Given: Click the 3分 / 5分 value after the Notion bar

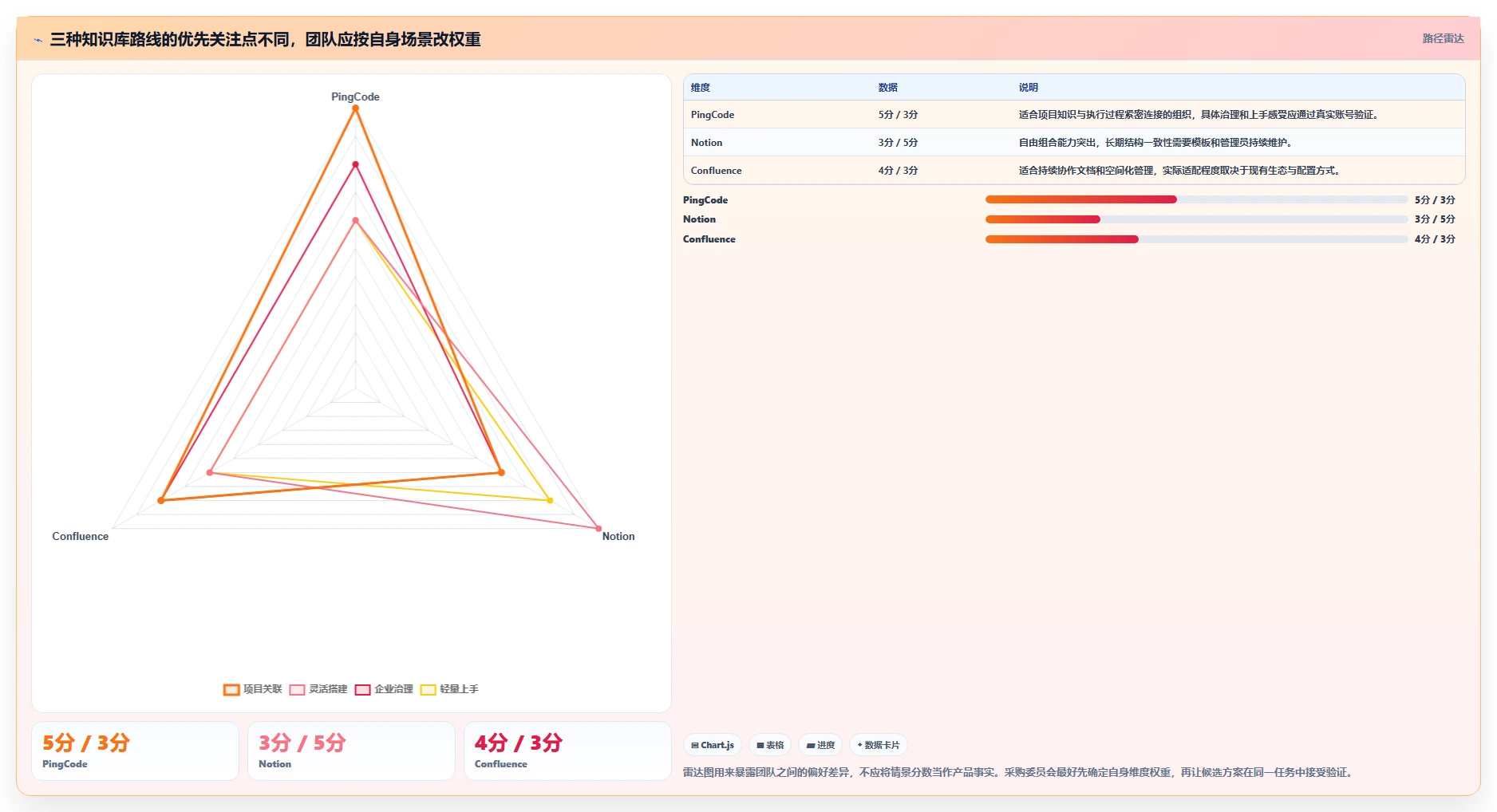Looking at the screenshot, I should tap(1435, 219).
